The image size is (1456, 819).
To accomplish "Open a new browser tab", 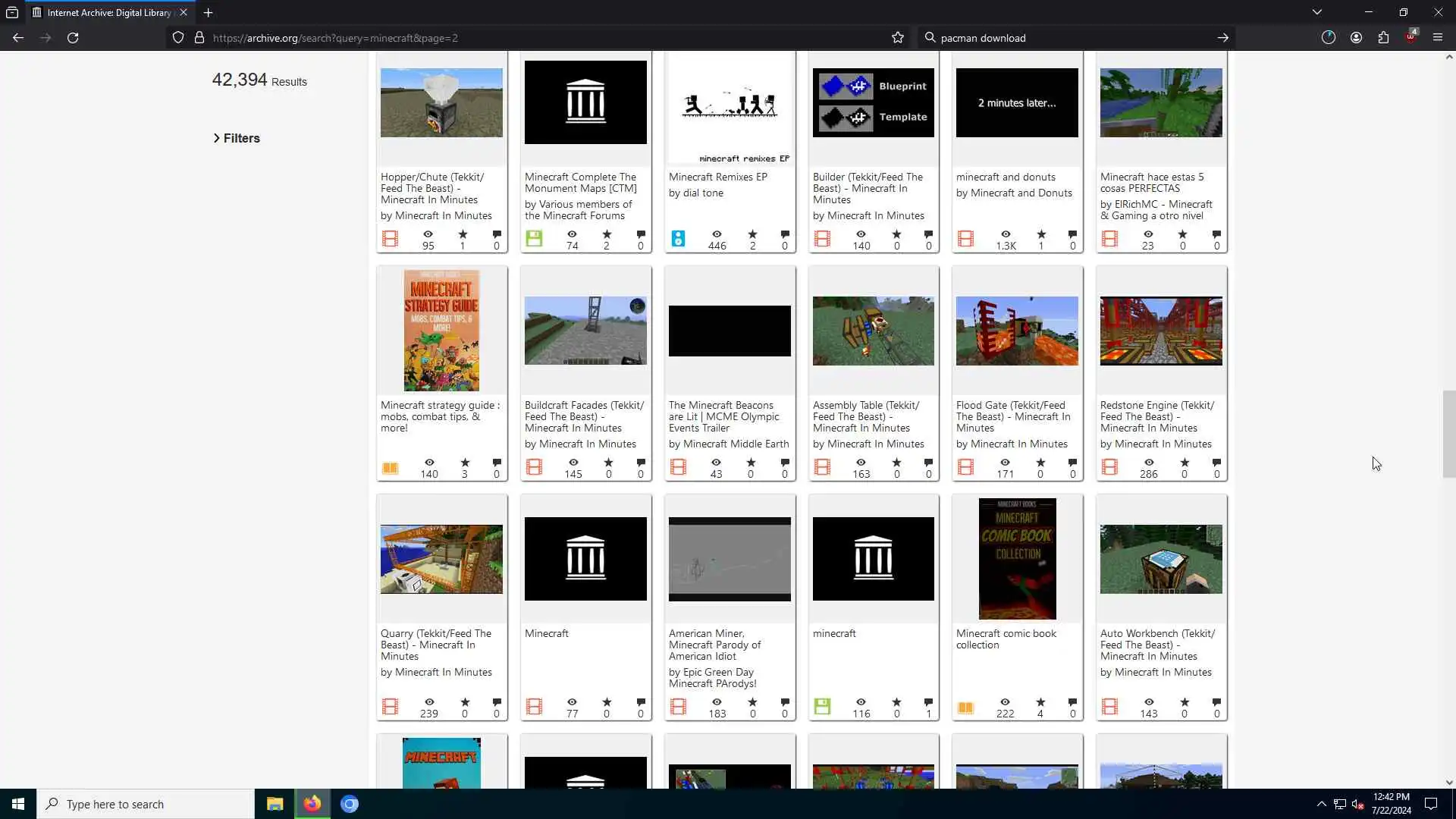I will coord(208,12).
